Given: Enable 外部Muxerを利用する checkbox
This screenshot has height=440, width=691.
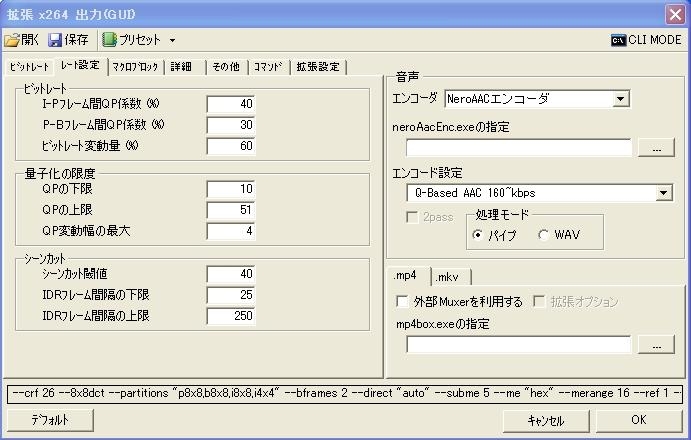Looking at the screenshot, I should click(402, 302).
